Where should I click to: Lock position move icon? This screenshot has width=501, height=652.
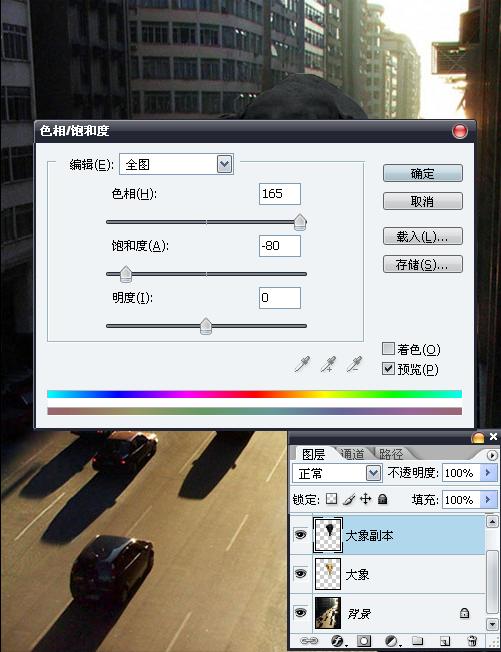(365, 499)
